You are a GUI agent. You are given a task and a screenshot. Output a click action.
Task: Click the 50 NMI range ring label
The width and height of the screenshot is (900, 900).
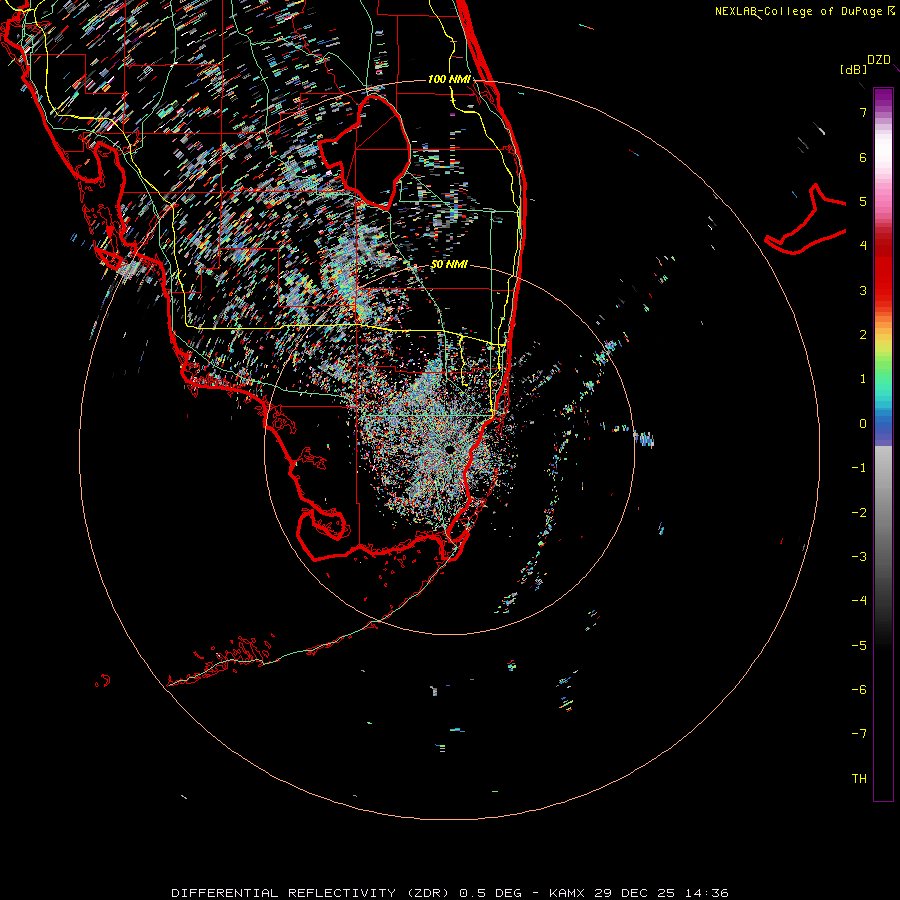[449, 264]
